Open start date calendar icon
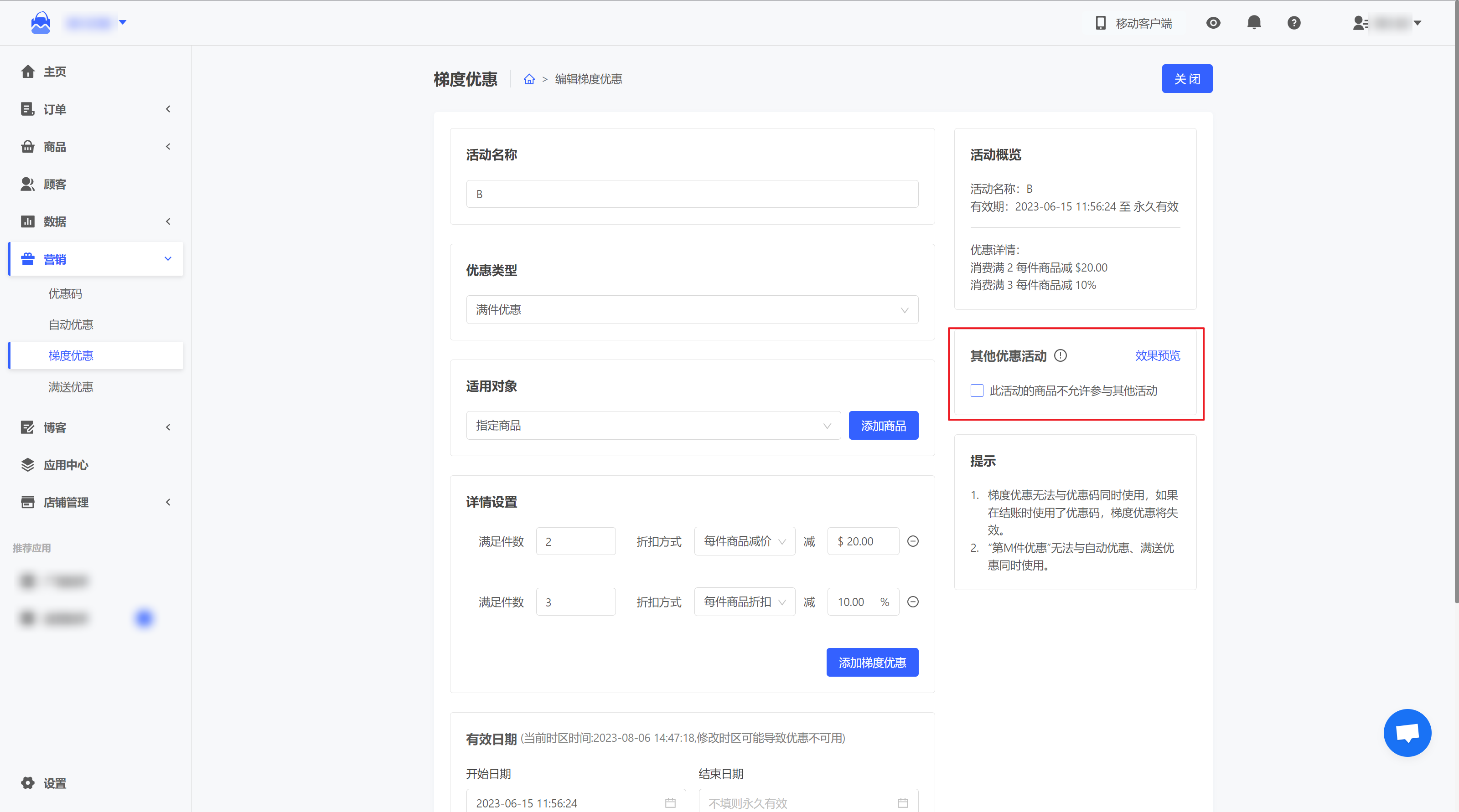Image resolution: width=1459 pixels, height=812 pixels. 670,802
